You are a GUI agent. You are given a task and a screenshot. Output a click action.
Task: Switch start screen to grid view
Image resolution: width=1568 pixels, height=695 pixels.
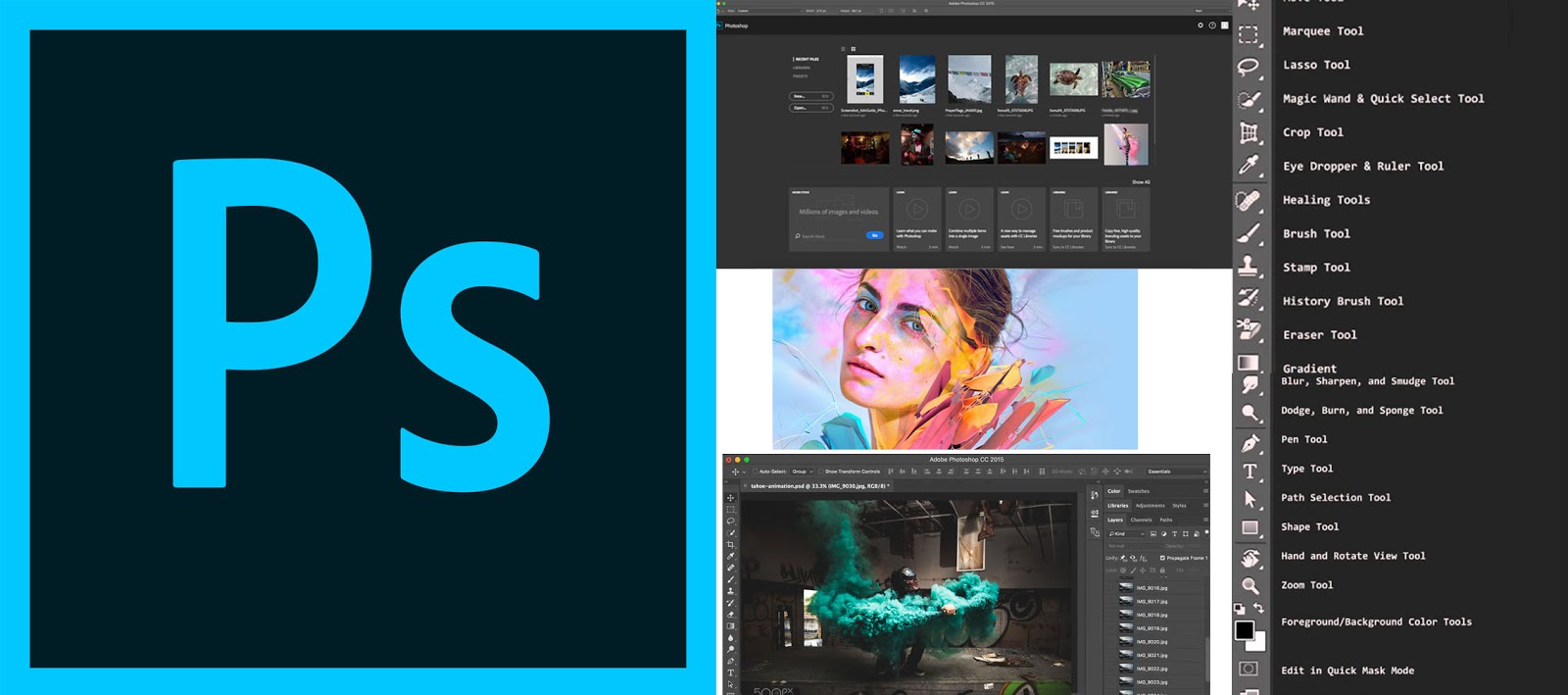pyautogui.click(x=854, y=49)
